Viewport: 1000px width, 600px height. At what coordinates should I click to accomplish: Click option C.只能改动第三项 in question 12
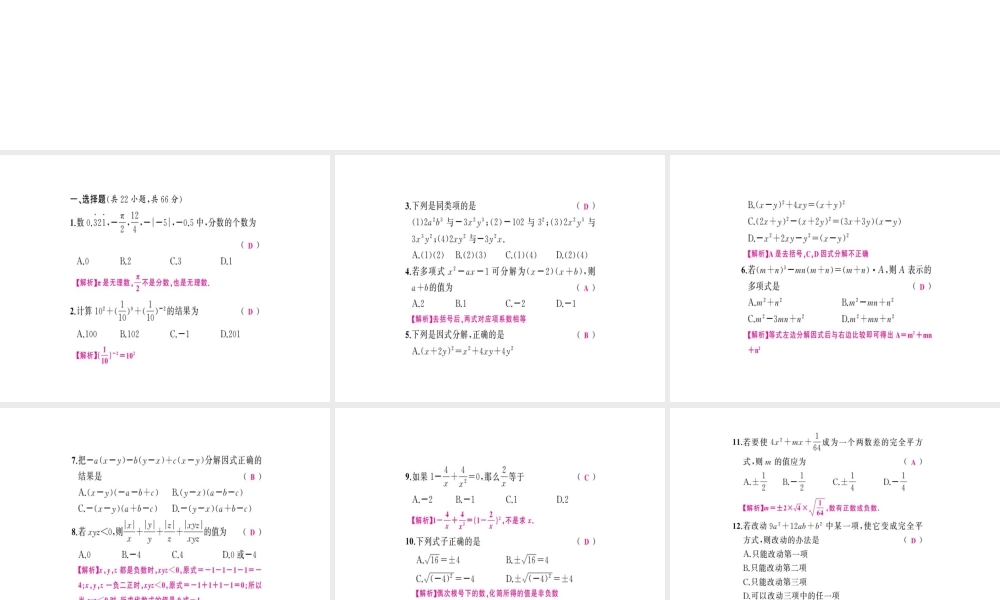(775, 582)
